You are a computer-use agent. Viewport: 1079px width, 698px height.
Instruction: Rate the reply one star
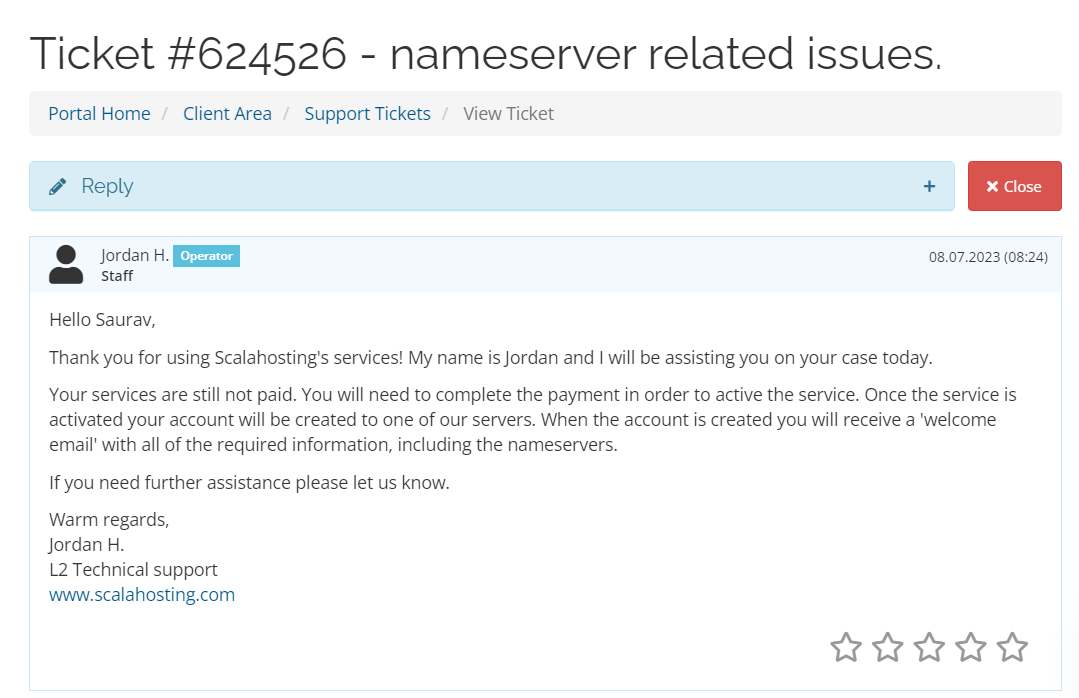(846, 647)
